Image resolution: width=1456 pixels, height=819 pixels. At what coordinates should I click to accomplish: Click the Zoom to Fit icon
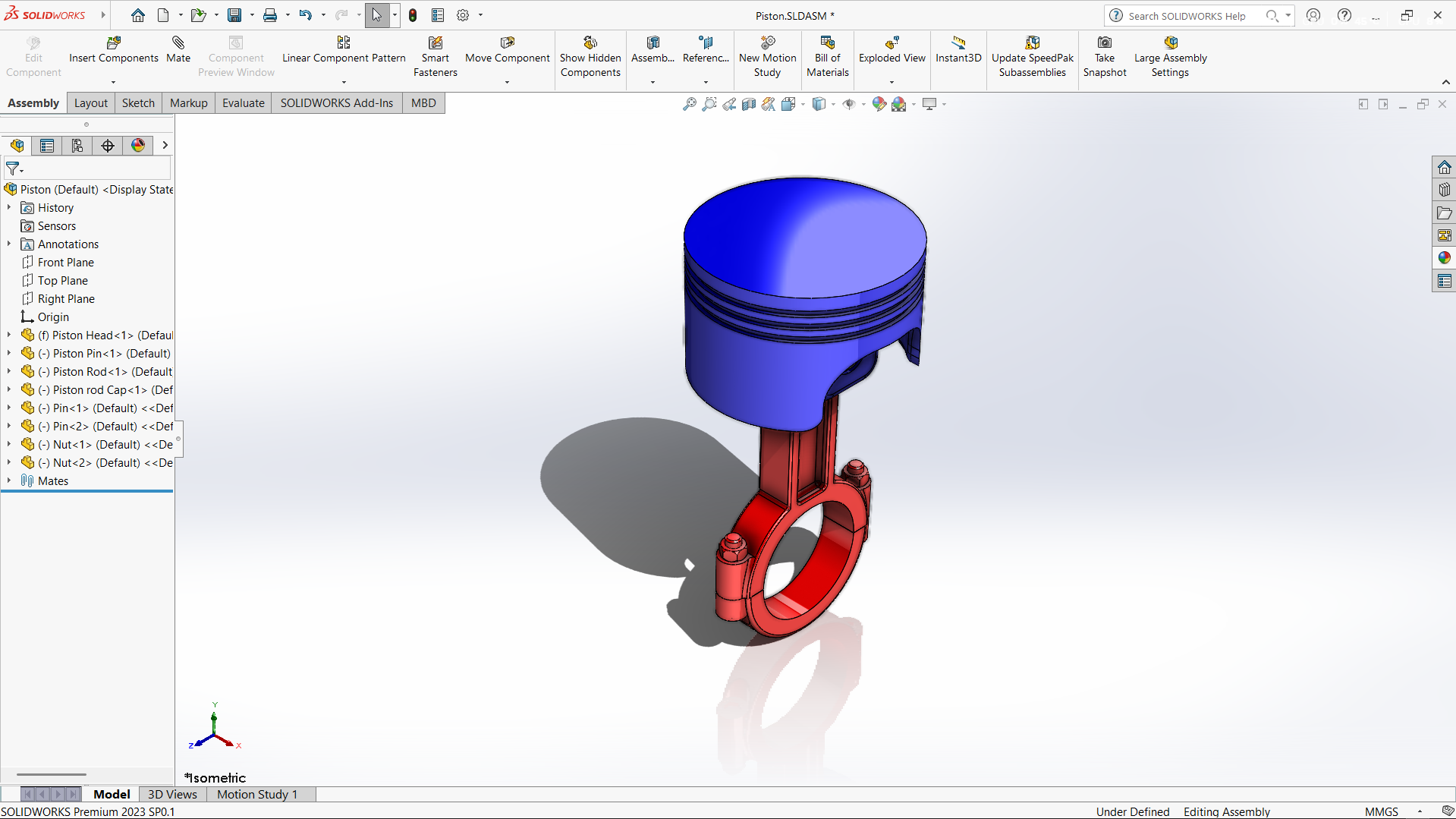(689, 104)
